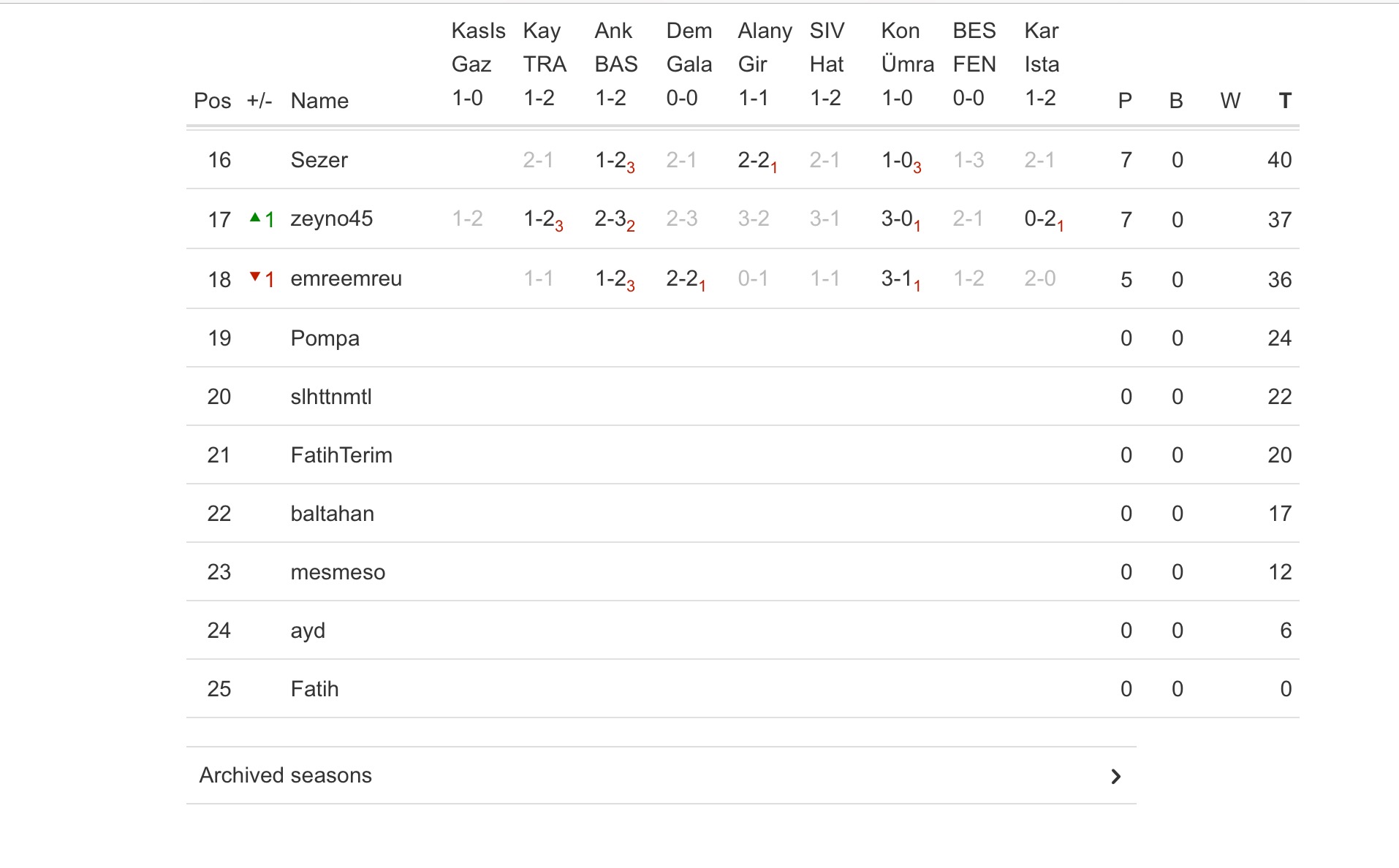Screen dimensions: 1399x868
Task: Click the Kasls Gaz 1-0 match header
Action: coord(477,64)
